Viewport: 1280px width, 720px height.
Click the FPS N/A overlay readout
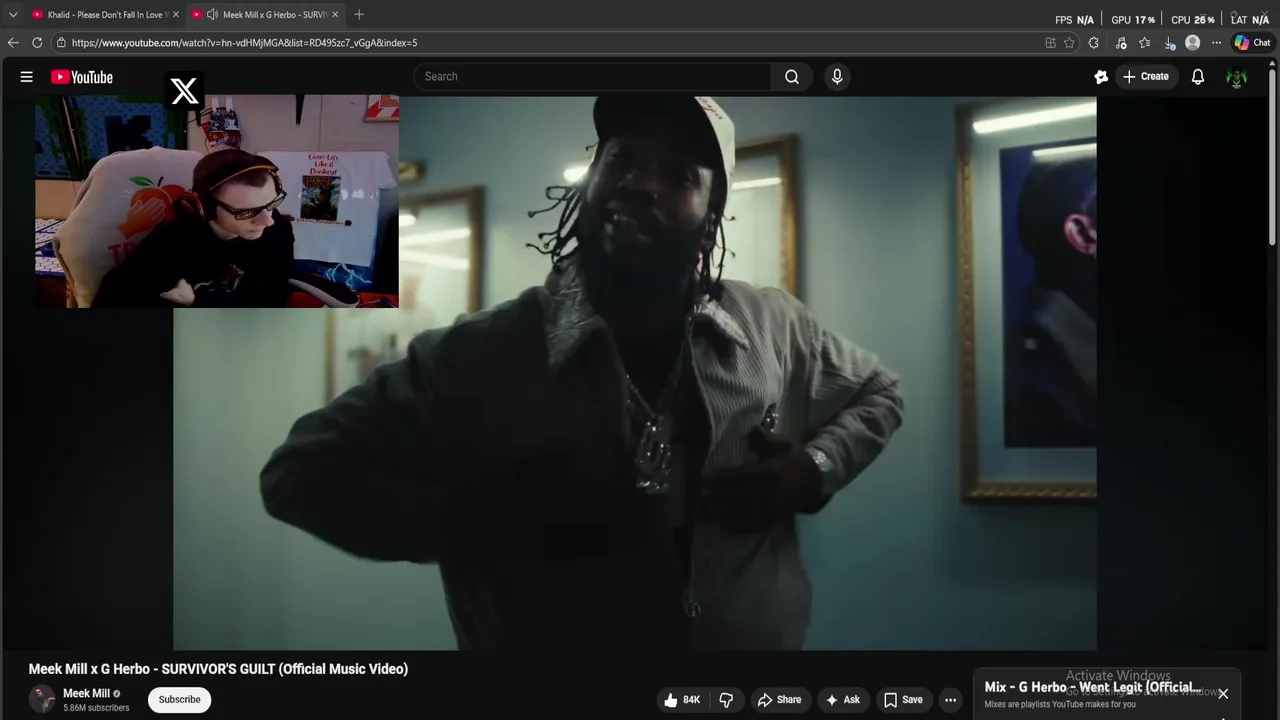(x=1075, y=20)
